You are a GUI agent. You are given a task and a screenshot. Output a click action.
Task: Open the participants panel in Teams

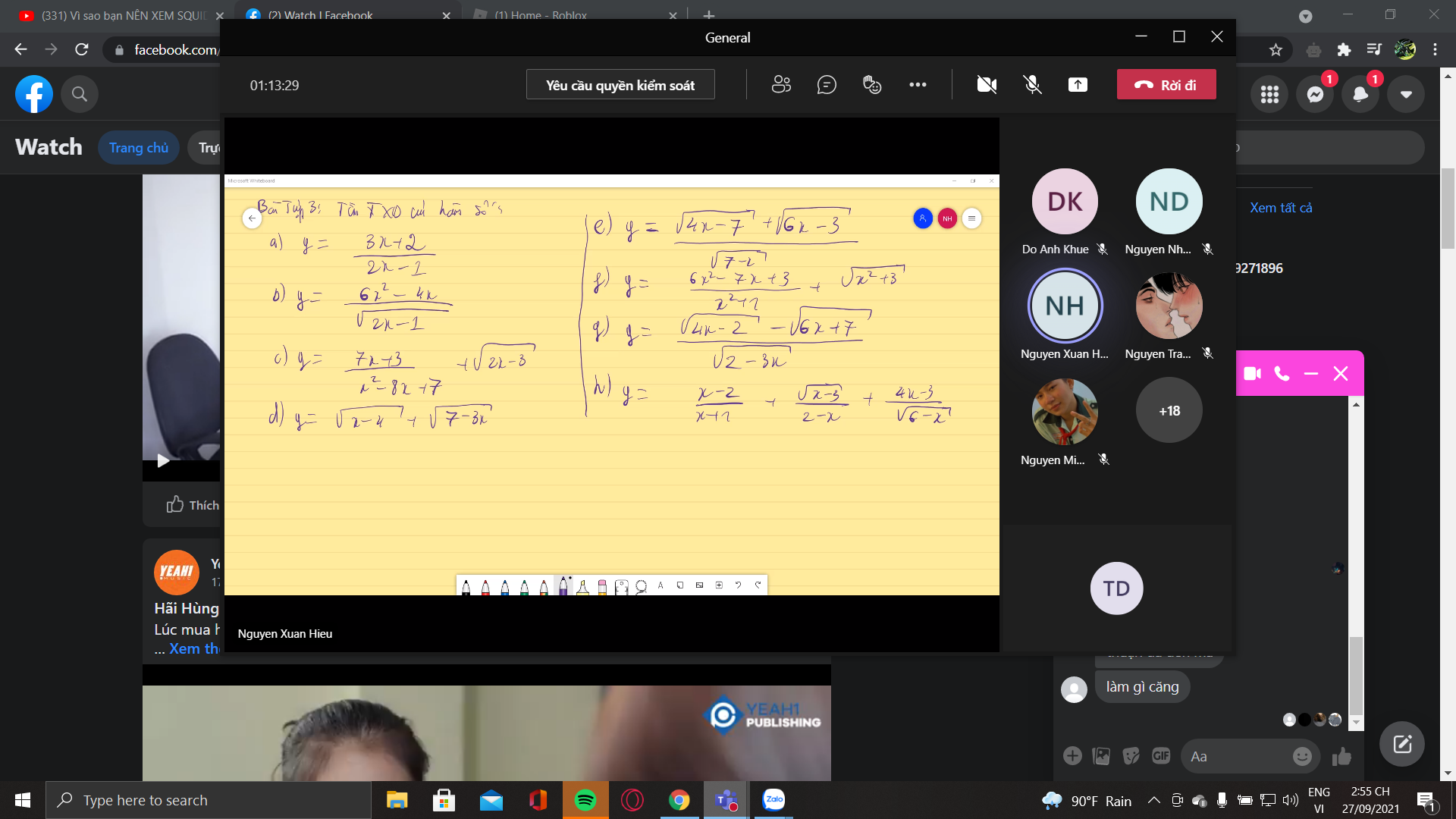781,85
